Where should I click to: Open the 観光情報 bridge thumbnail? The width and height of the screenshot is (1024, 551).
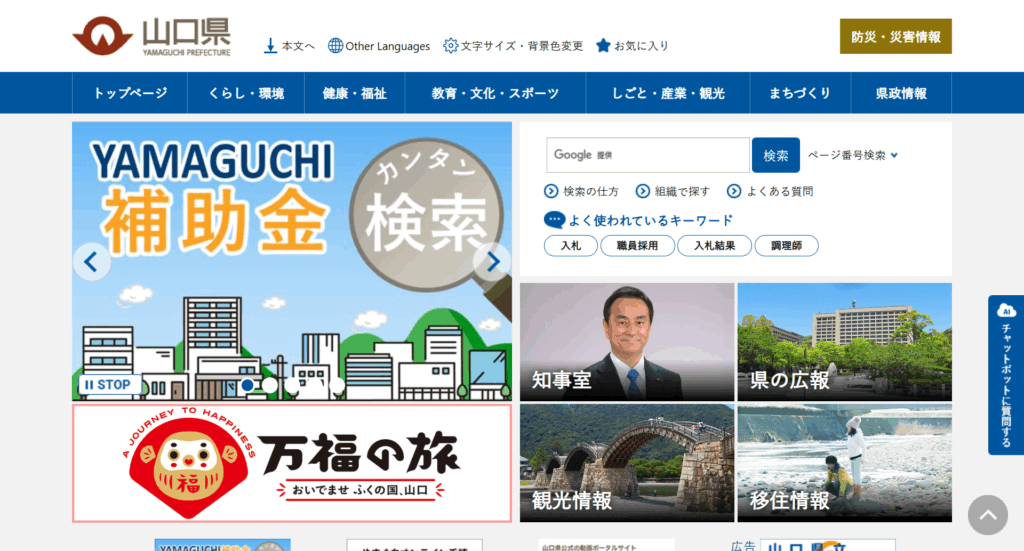pos(626,462)
